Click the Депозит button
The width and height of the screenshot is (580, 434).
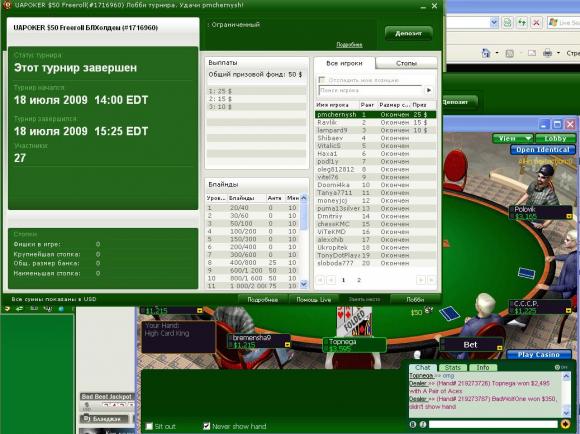click(x=408, y=34)
